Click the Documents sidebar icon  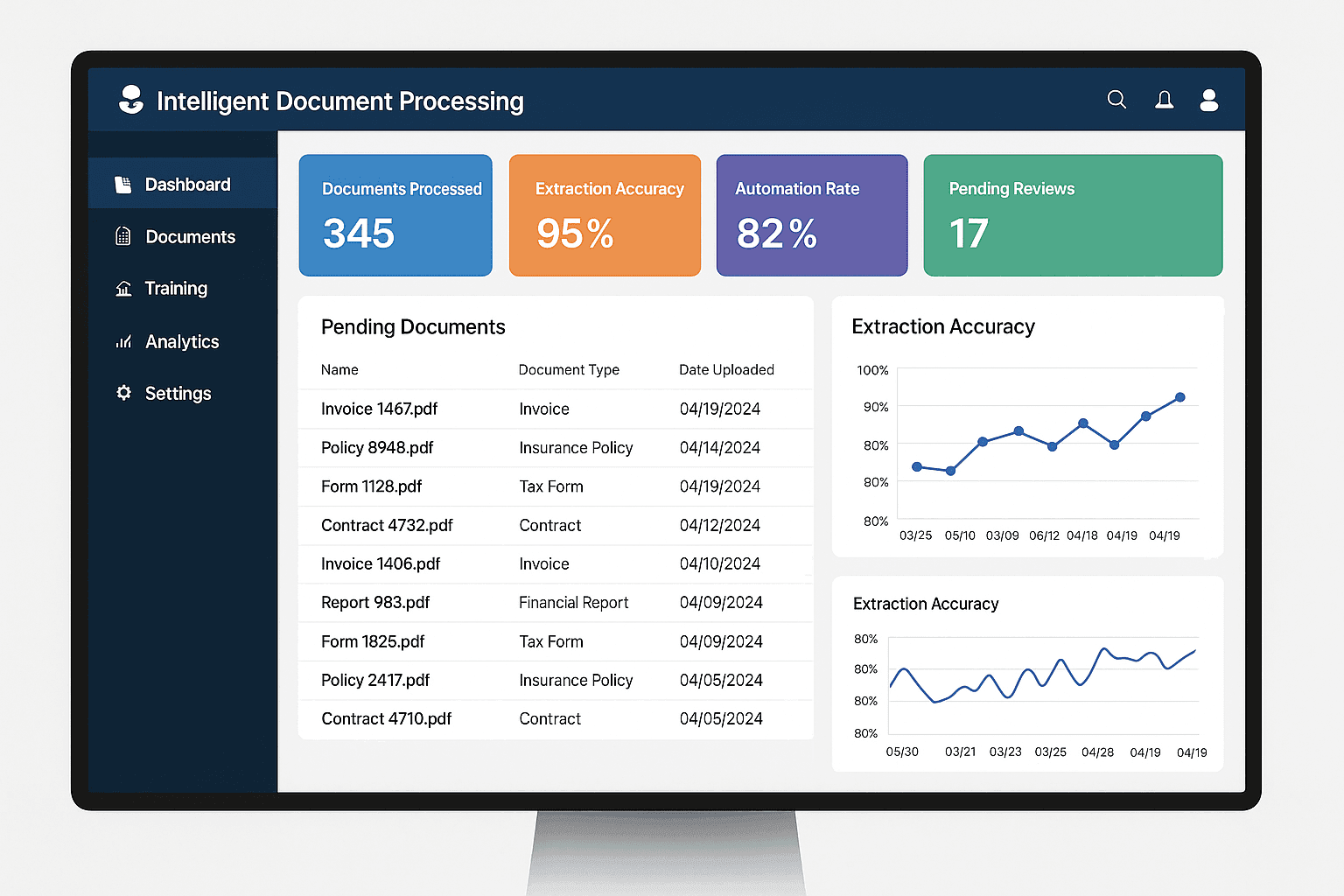(122, 236)
